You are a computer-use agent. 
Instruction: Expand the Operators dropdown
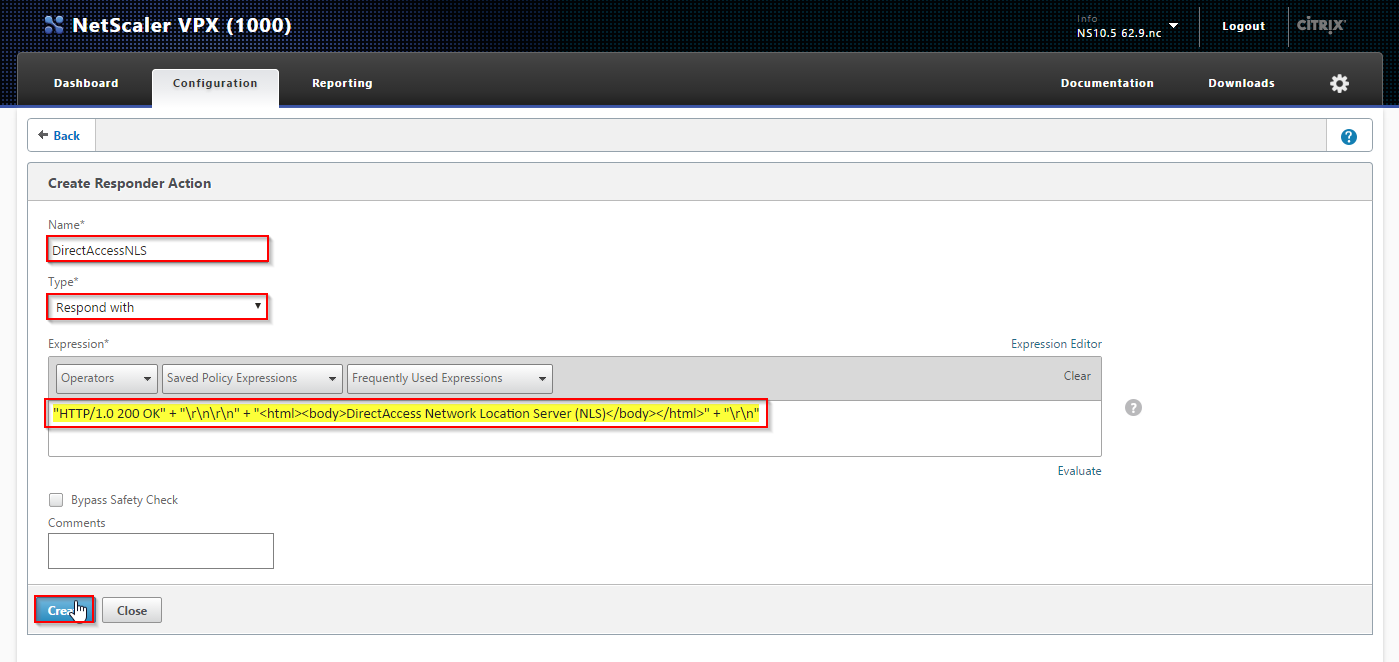tap(107, 378)
